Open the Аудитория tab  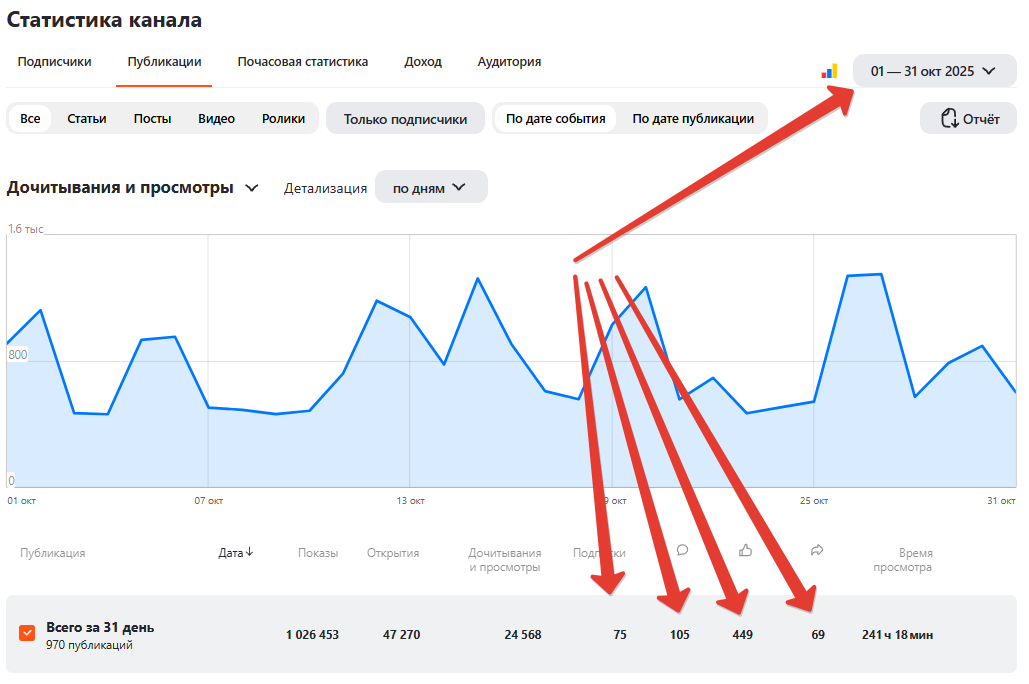point(509,62)
